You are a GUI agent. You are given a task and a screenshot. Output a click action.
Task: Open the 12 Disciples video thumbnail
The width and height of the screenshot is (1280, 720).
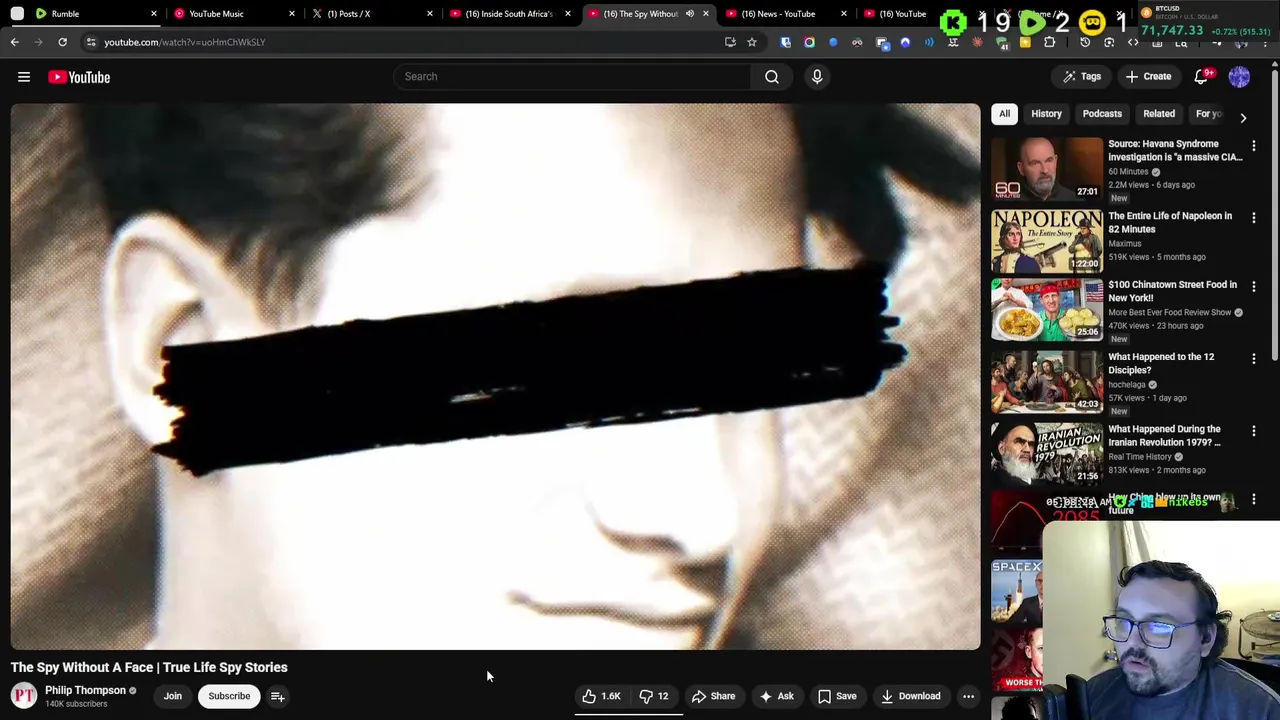[1047, 382]
